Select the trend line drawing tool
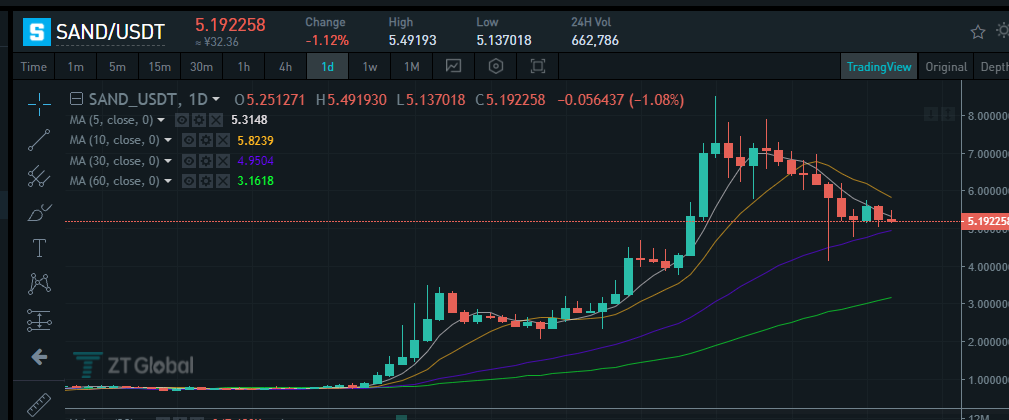Screen dimensions: 1009x420 point(40,140)
